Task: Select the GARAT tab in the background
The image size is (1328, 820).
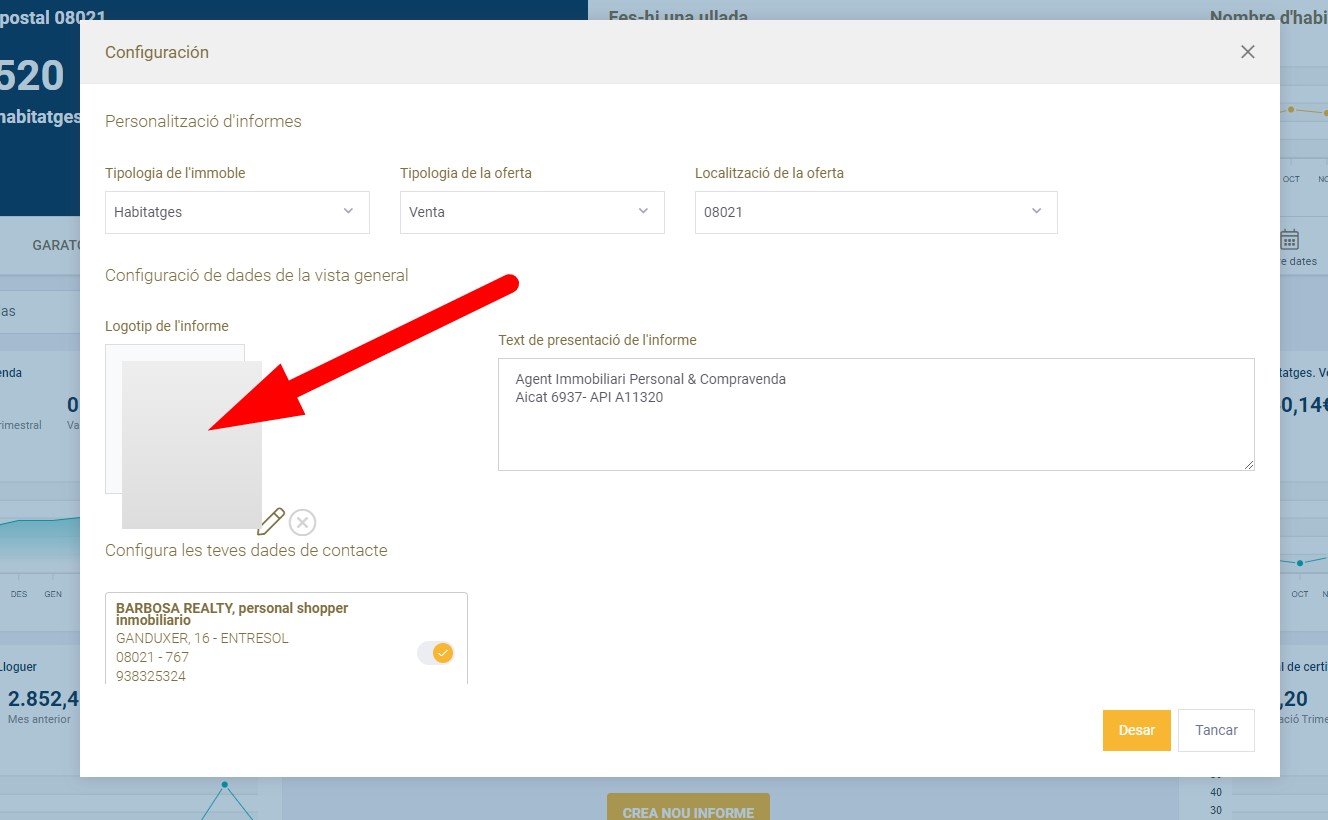Action: pos(55,245)
